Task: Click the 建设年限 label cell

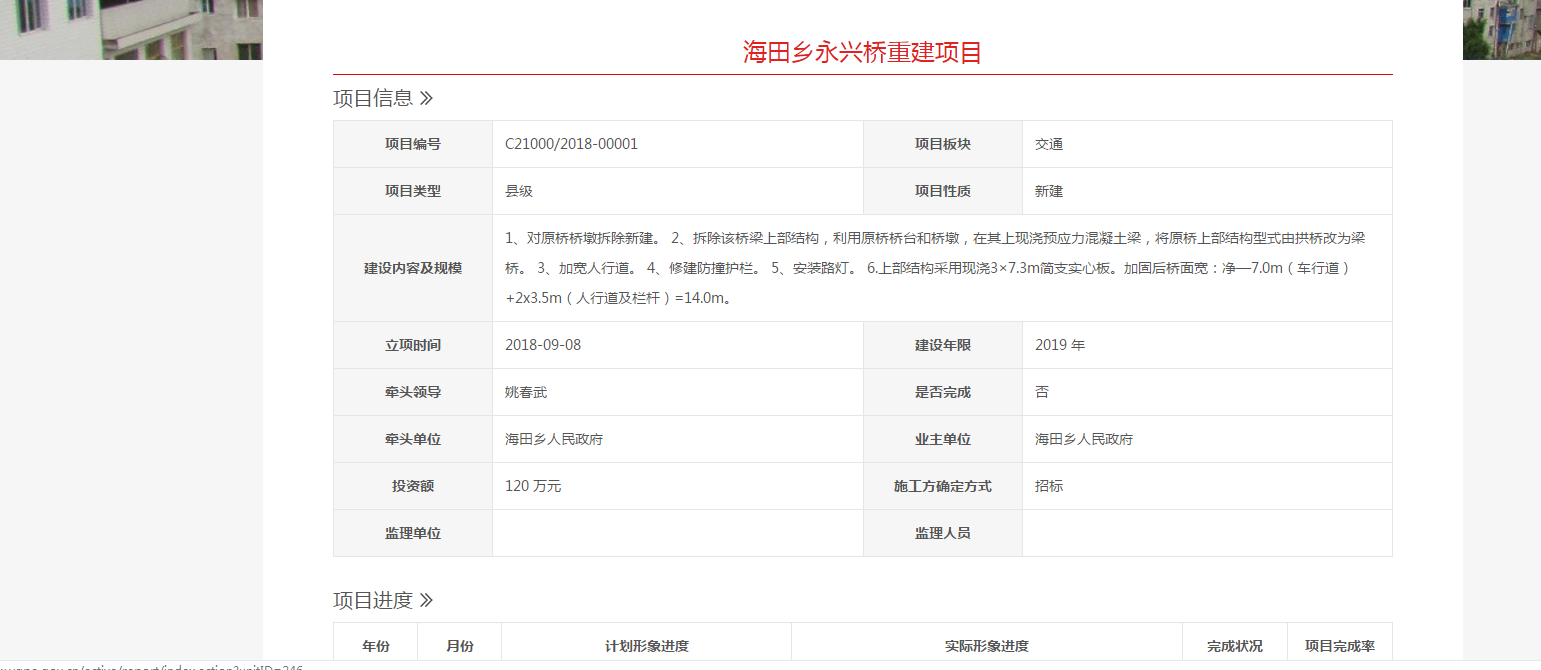Action: (943, 345)
